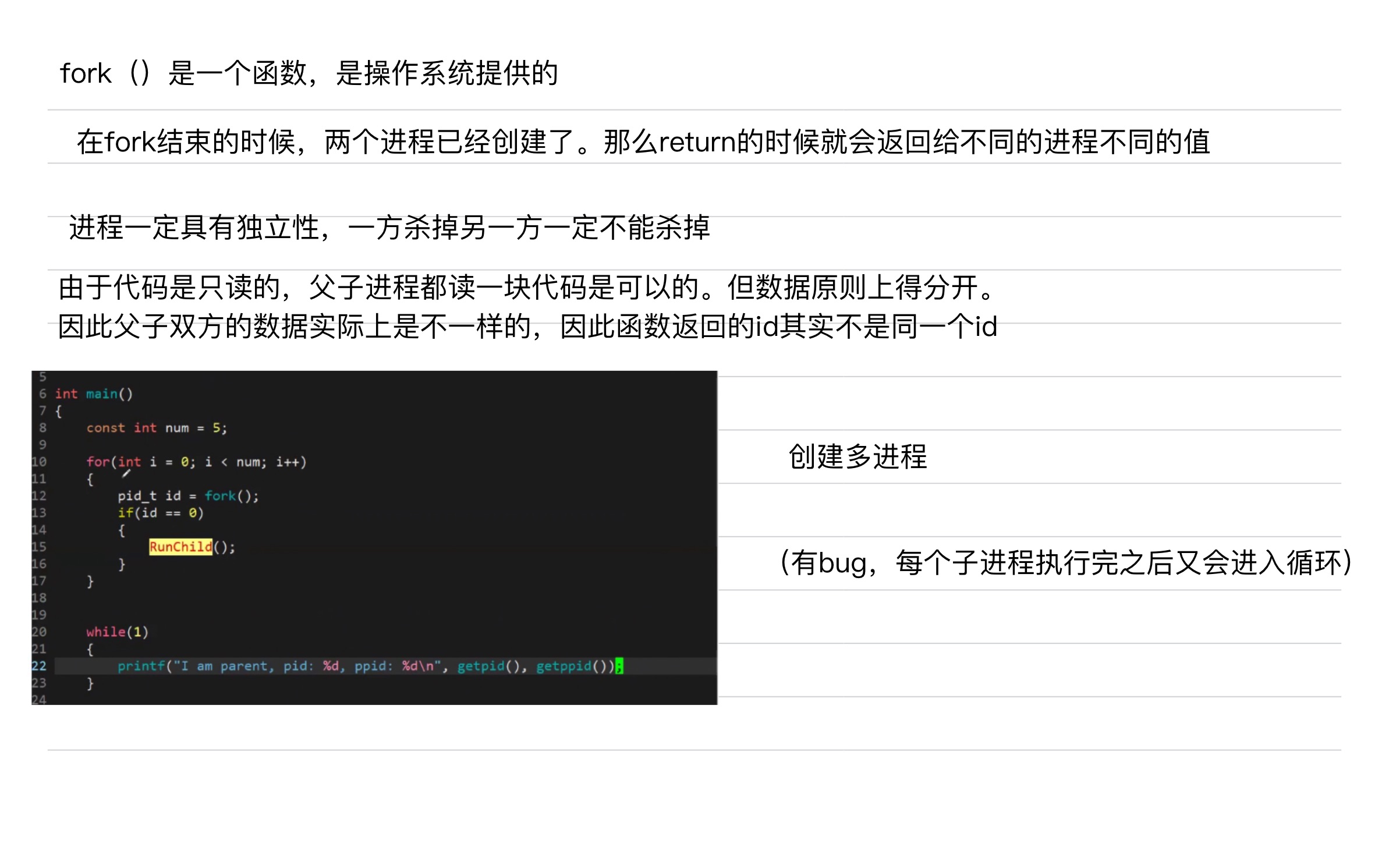
Task: Click the "if(id == 0)" condition line
Action: 160,513
